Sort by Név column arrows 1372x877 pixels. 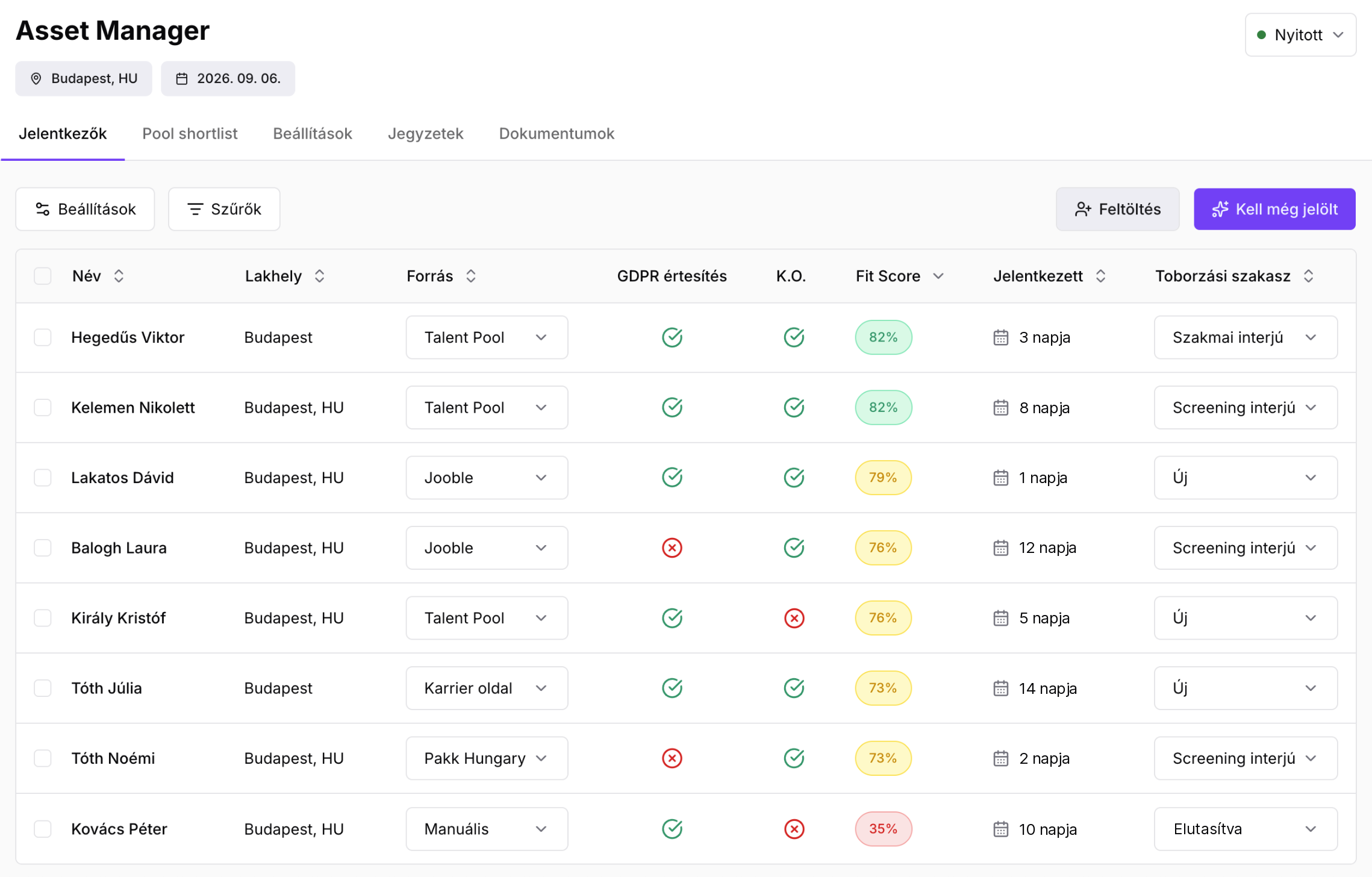(x=119, y=276)
